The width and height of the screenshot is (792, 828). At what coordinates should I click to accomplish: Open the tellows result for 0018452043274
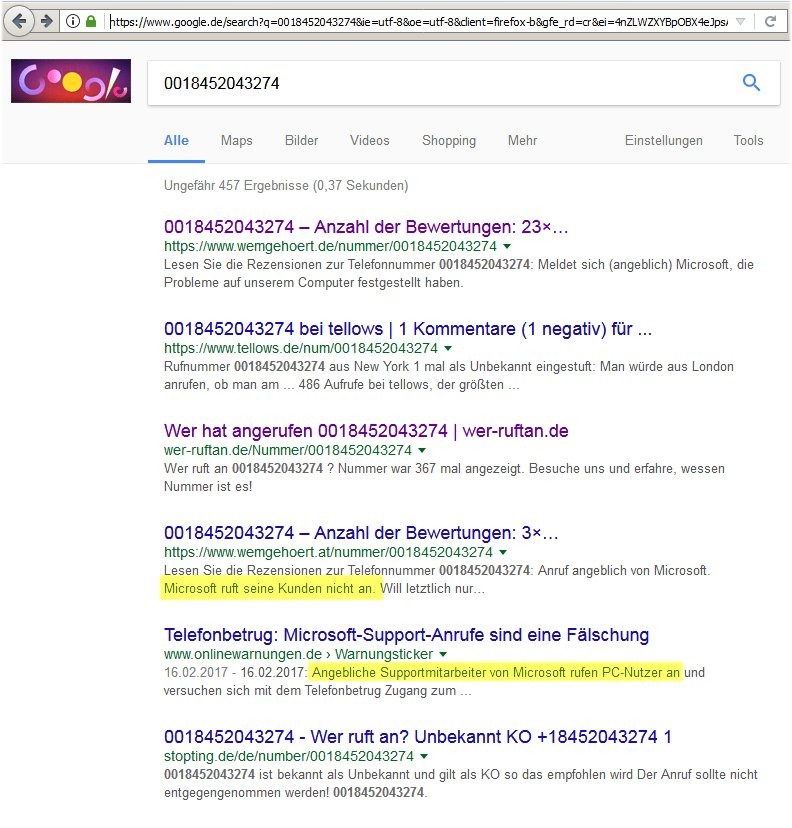tap(408, 329)
